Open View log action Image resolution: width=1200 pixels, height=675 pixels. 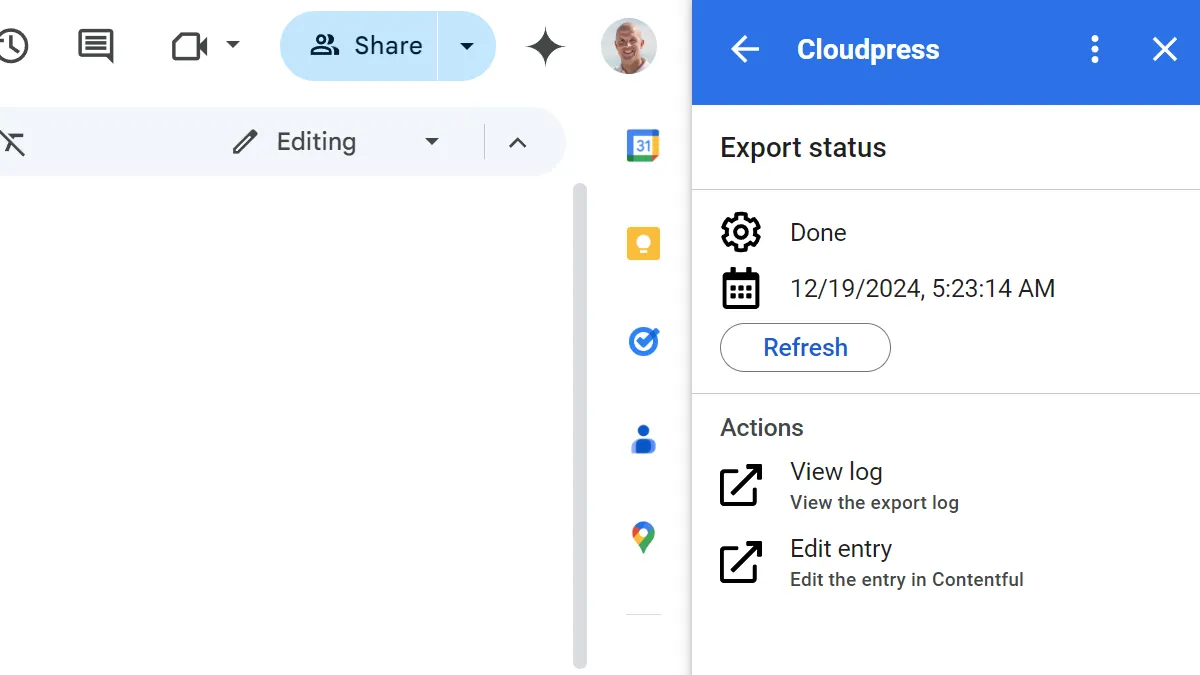coord(874,486)
